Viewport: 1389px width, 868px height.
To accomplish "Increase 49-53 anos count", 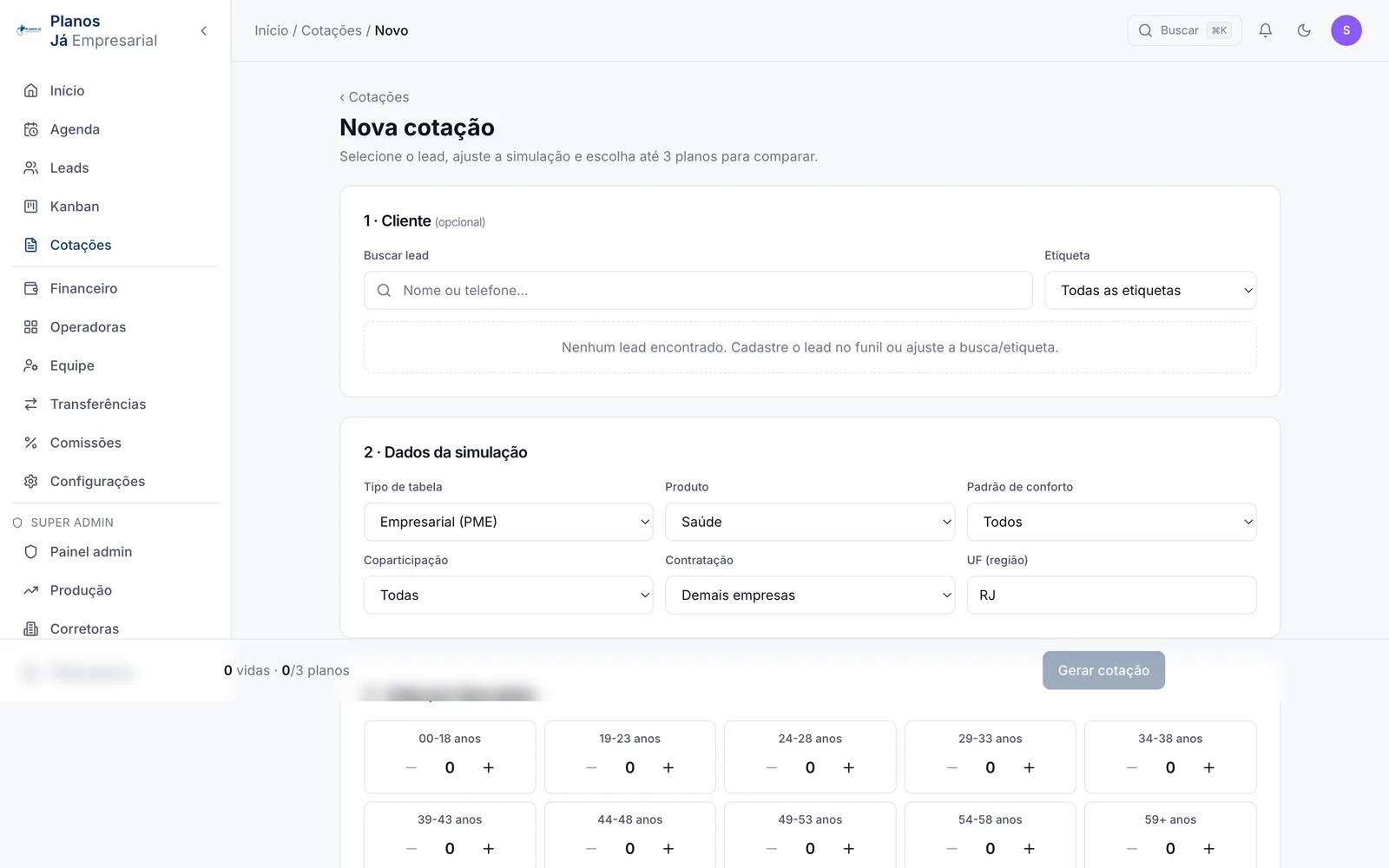I will [x=849, y=849].
